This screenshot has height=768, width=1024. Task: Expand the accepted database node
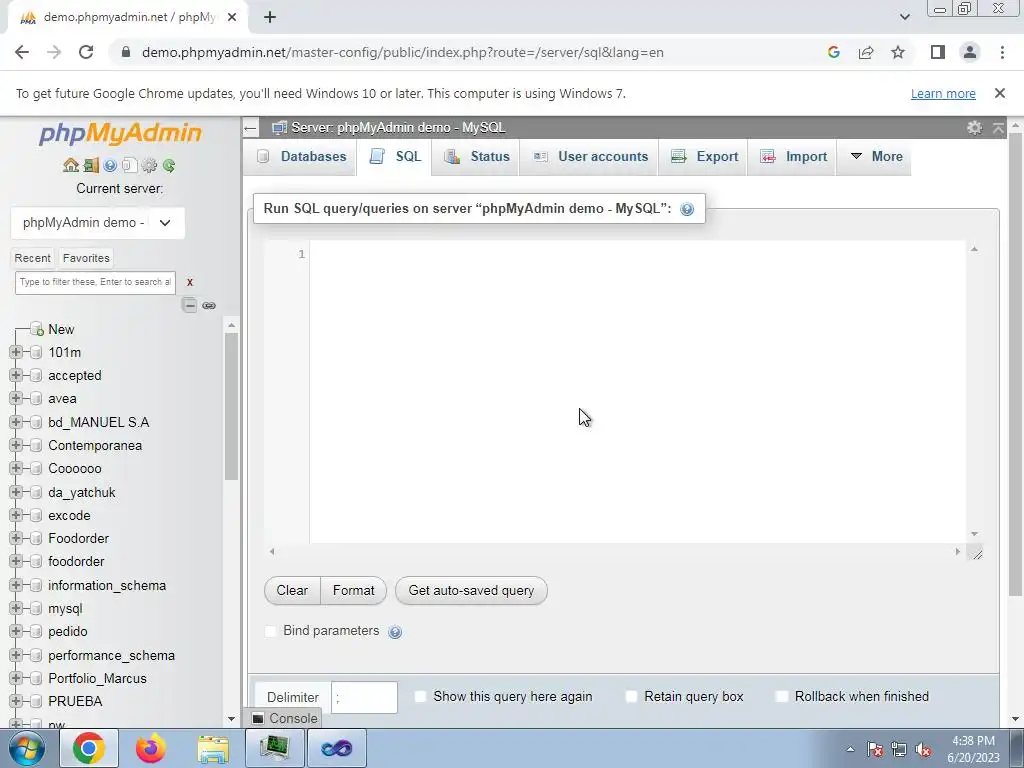pos(16,376)
